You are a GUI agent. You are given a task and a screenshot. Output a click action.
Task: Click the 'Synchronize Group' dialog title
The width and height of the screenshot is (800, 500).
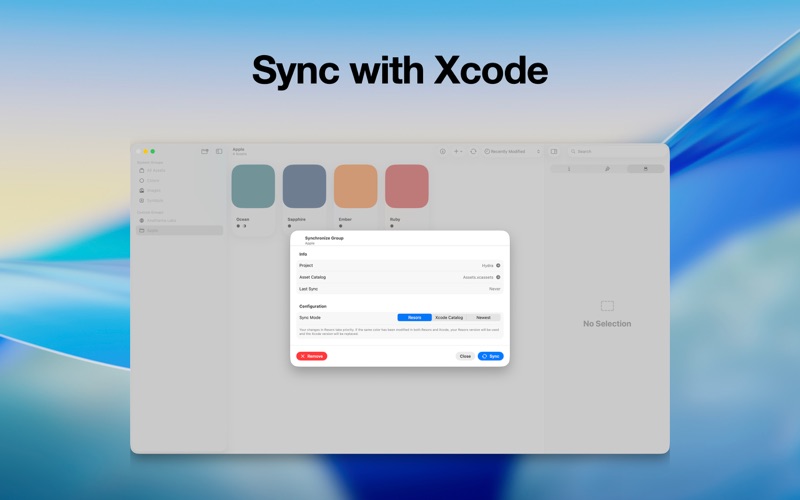[x=324, y=238]
